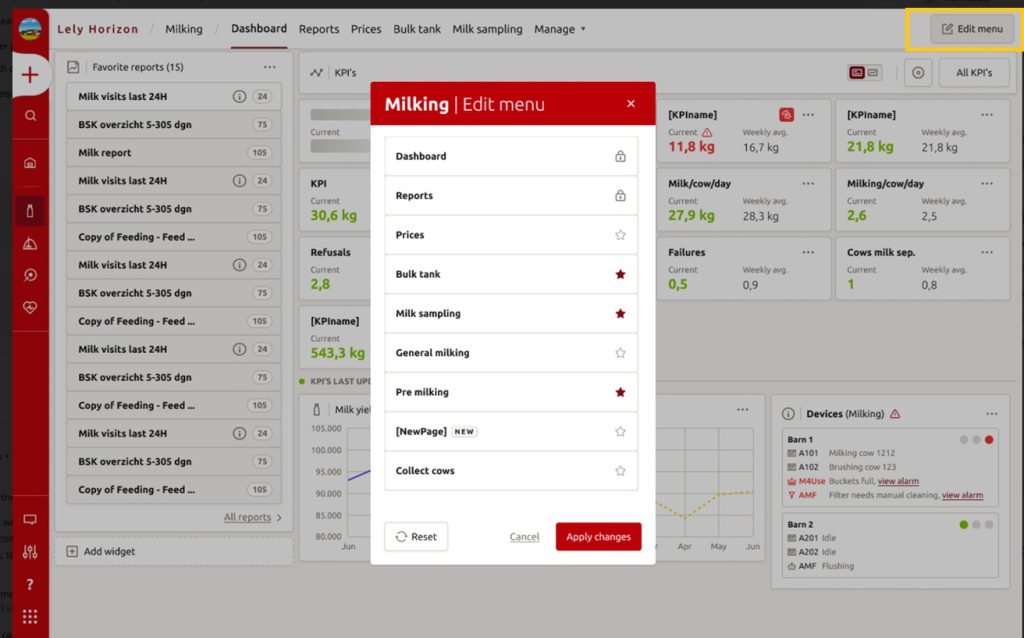This screenshot has width=1024, height=638.
Task: Favorite [NewPage] with its star
Action: tap(620, 431)
